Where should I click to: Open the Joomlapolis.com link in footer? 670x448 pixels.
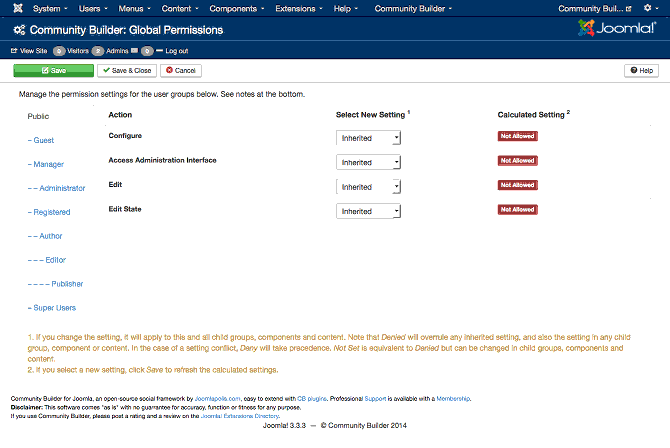217,398
